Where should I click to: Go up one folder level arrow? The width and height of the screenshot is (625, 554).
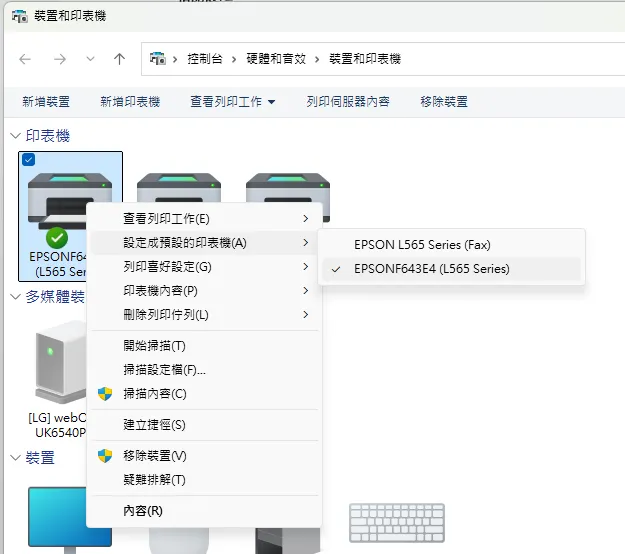click(119, 59)
